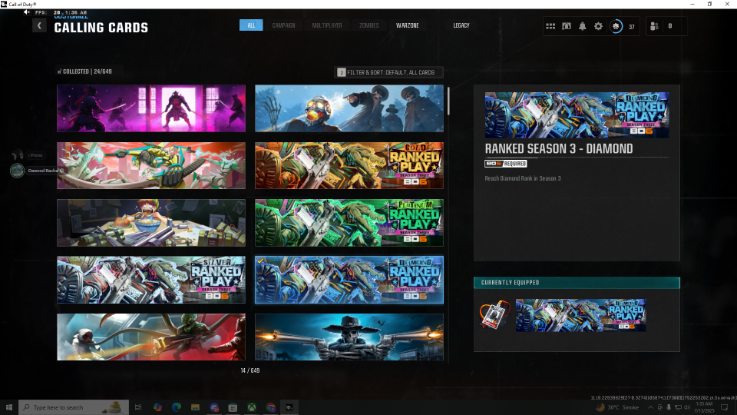Click the currently equipped calling card
Screen dimensions: 737x415
(x=580, y=315)
